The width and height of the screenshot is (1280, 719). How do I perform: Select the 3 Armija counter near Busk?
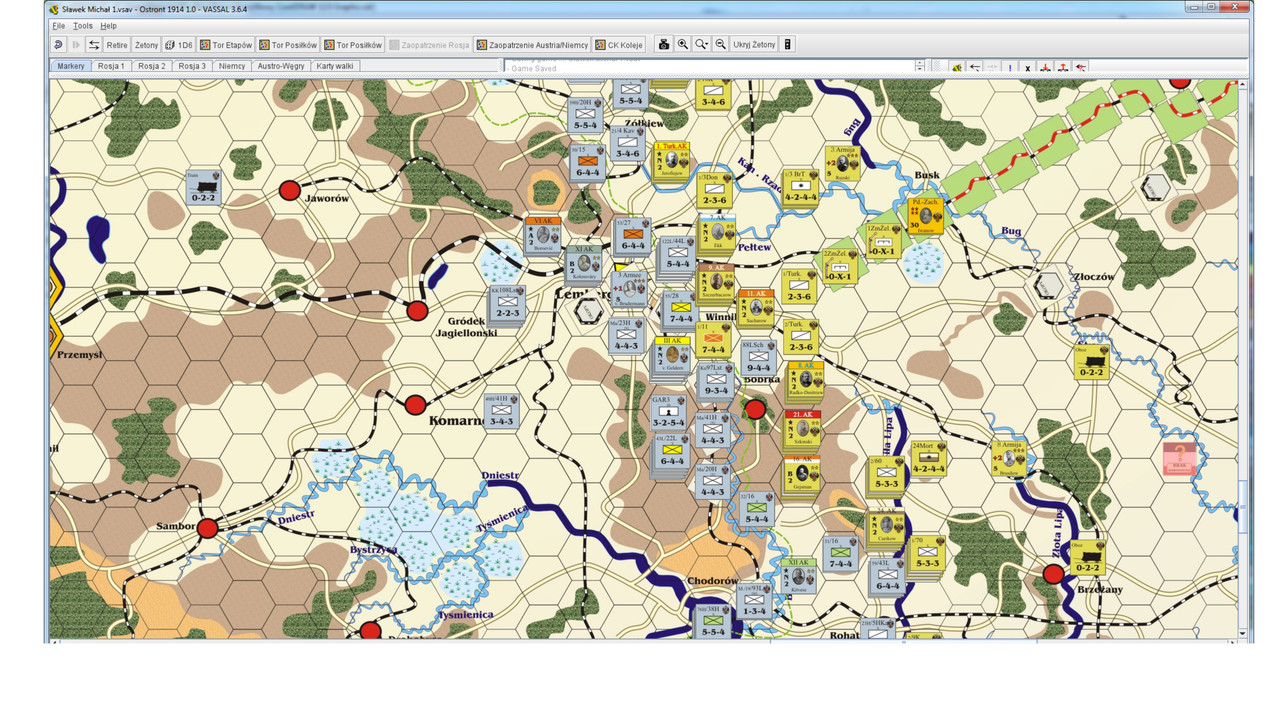[x=844, y=163]
